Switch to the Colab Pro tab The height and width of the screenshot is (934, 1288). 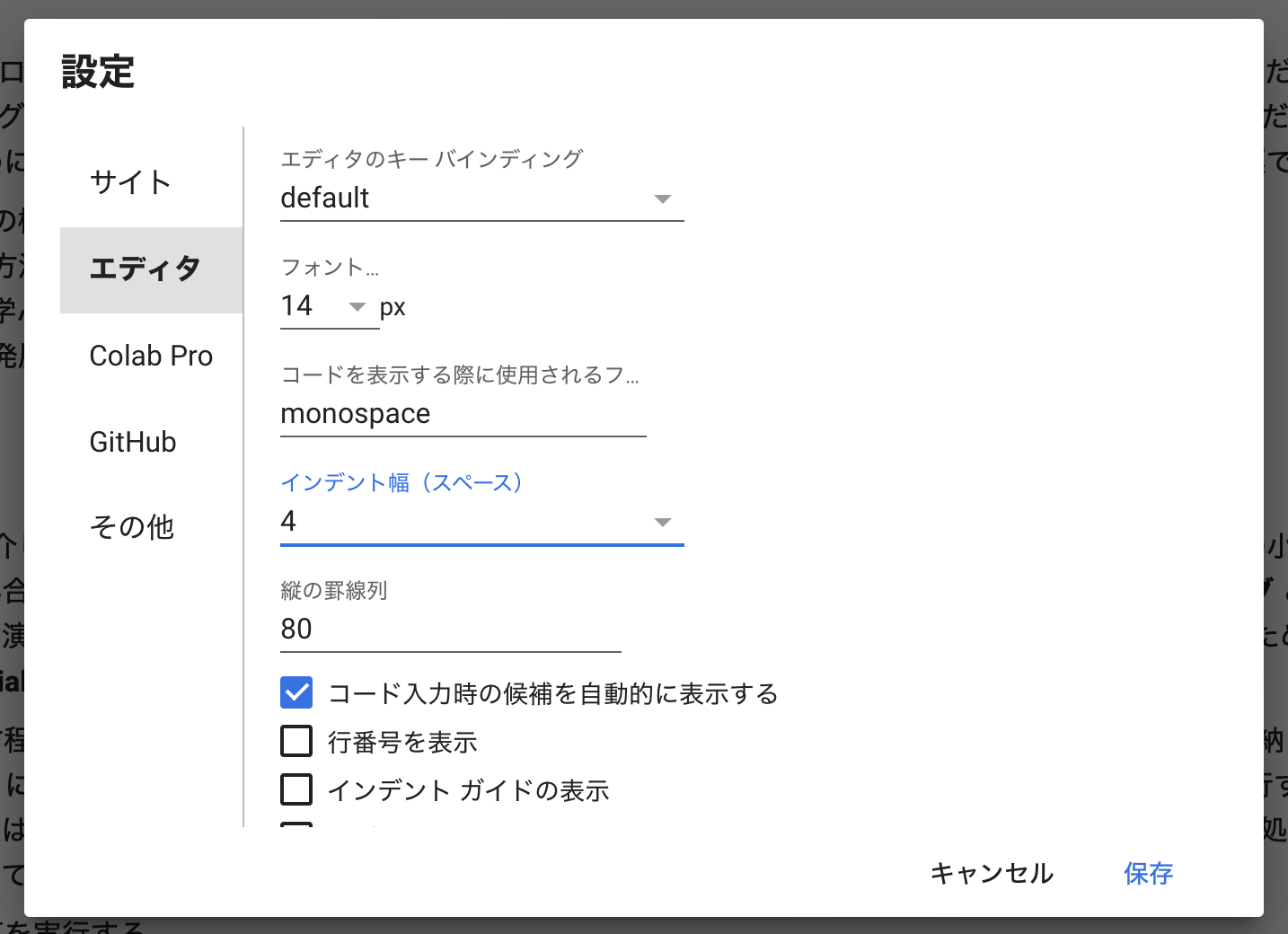[x=151, y=356]
